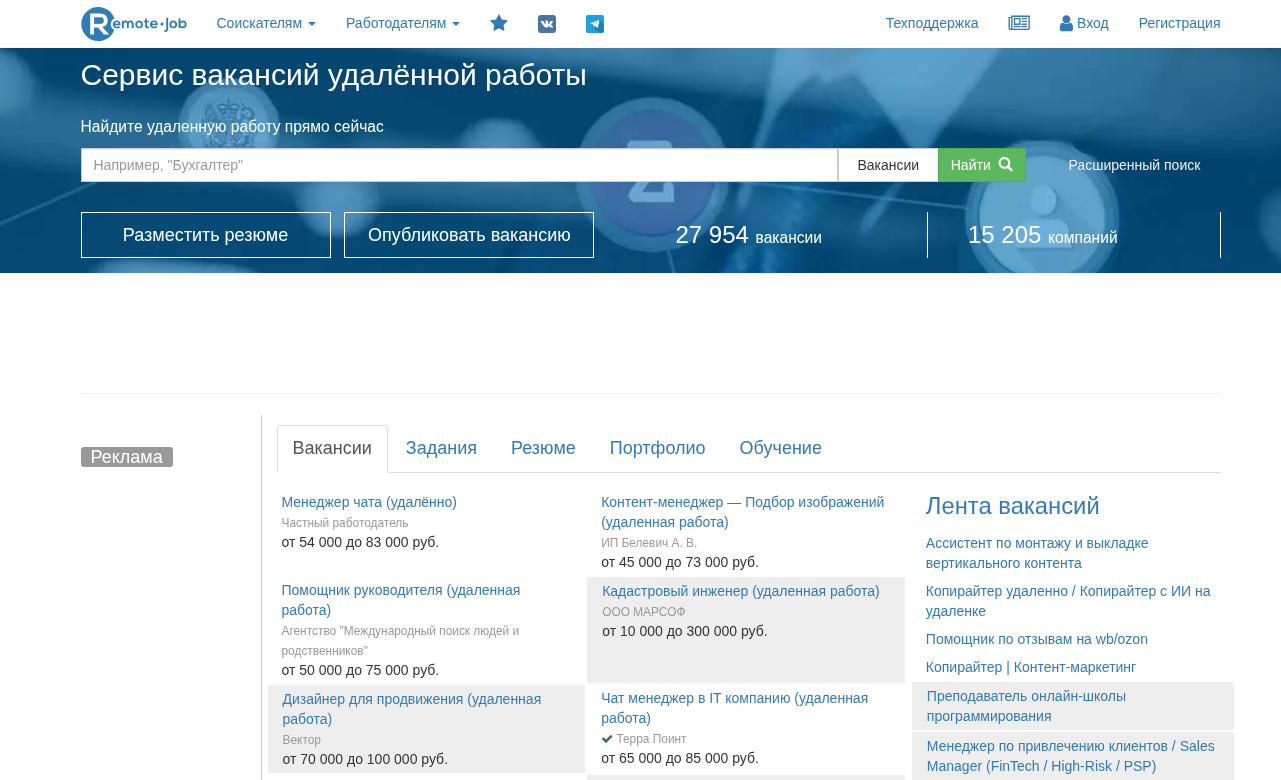
Task: Open the Расширенный поиск link
Action: pos(1134,165)
